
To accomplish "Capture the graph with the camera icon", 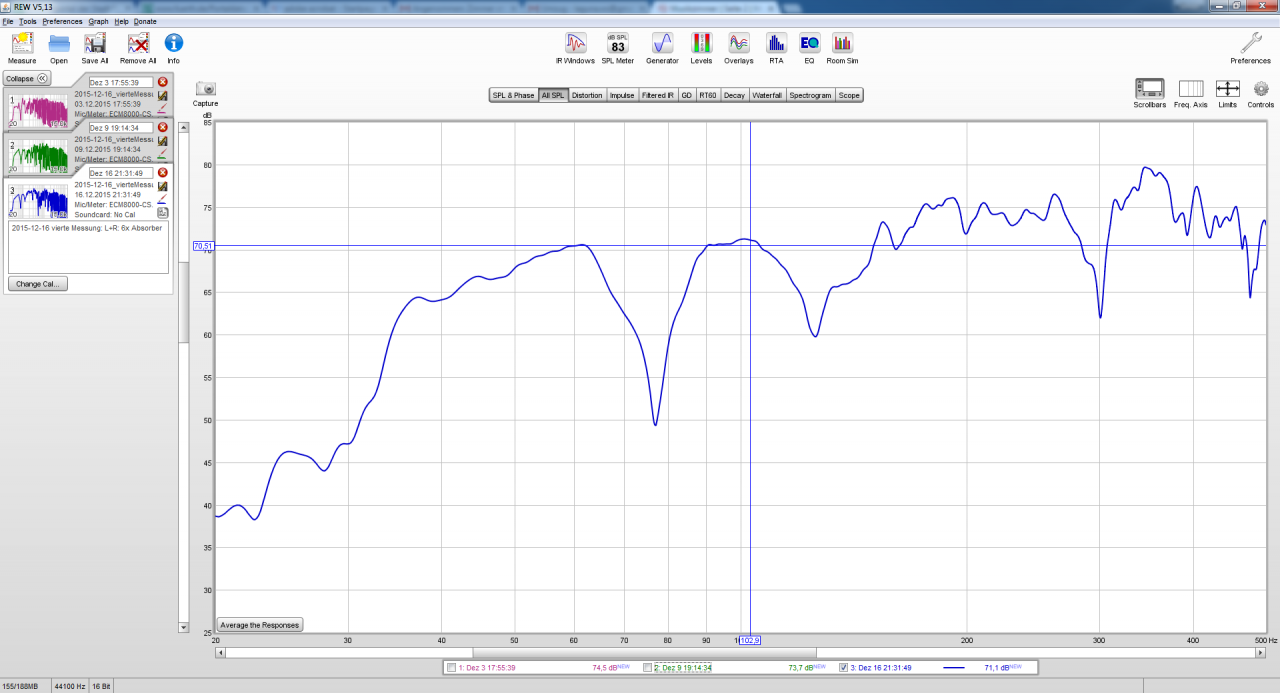I will click(x=206, y=89).
